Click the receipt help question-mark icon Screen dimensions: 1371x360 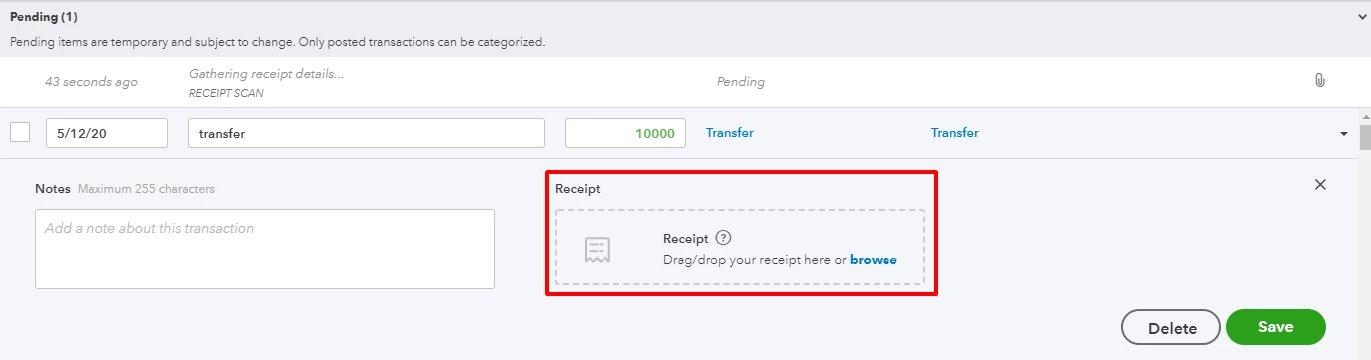[724, 239]
